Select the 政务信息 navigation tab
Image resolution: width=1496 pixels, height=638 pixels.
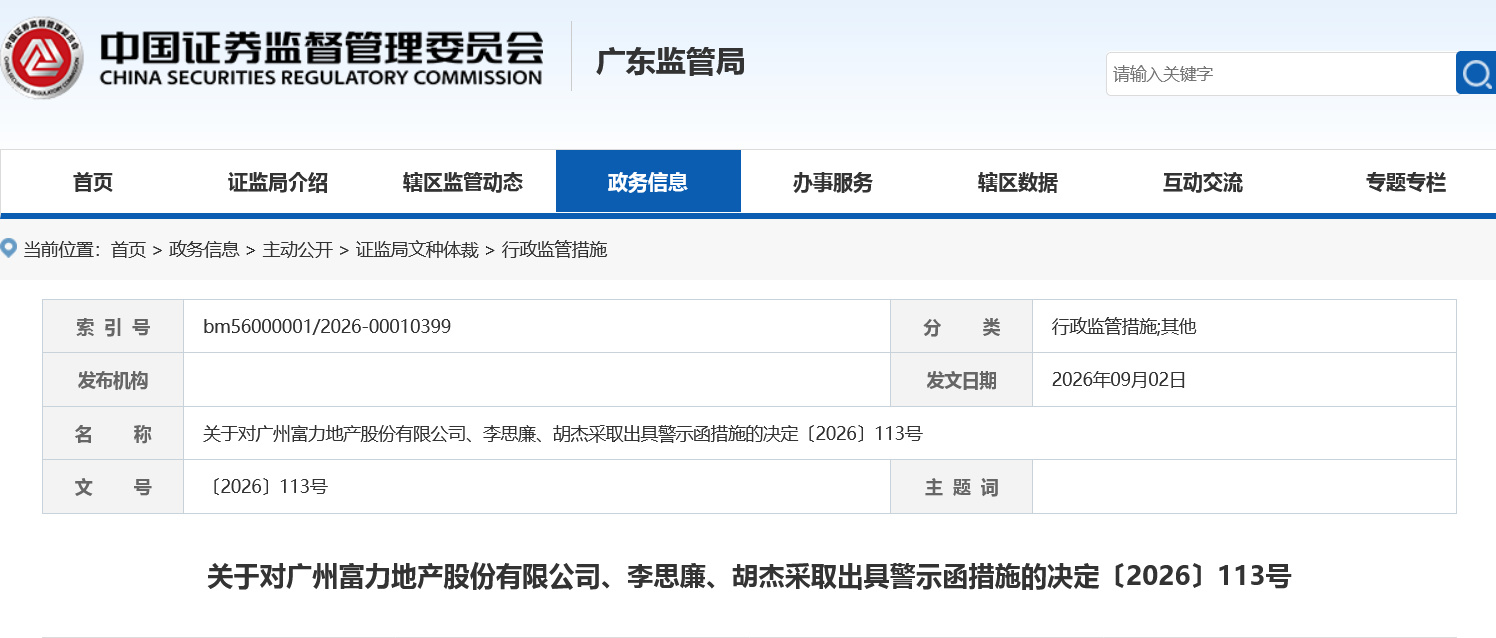coord(648,182)
